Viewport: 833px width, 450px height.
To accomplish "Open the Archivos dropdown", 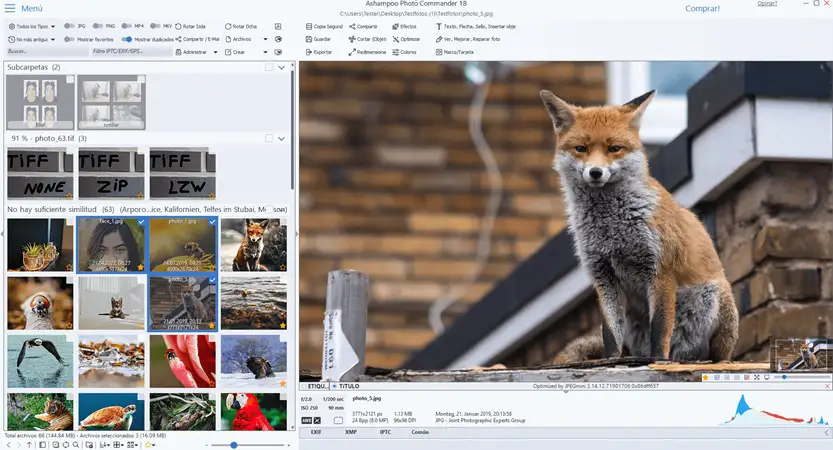I will point(266,39).
